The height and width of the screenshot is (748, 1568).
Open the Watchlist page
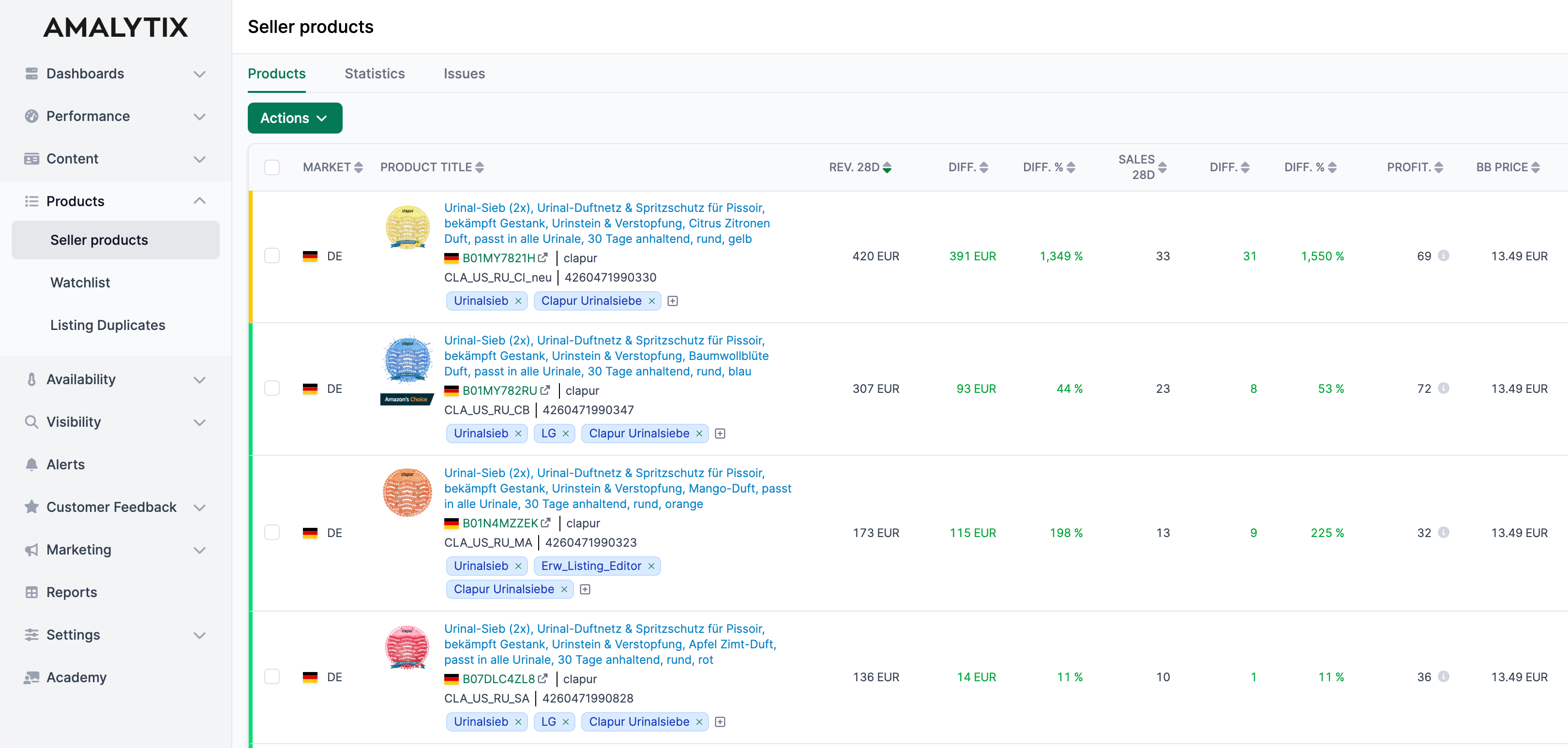click(80, 282)
